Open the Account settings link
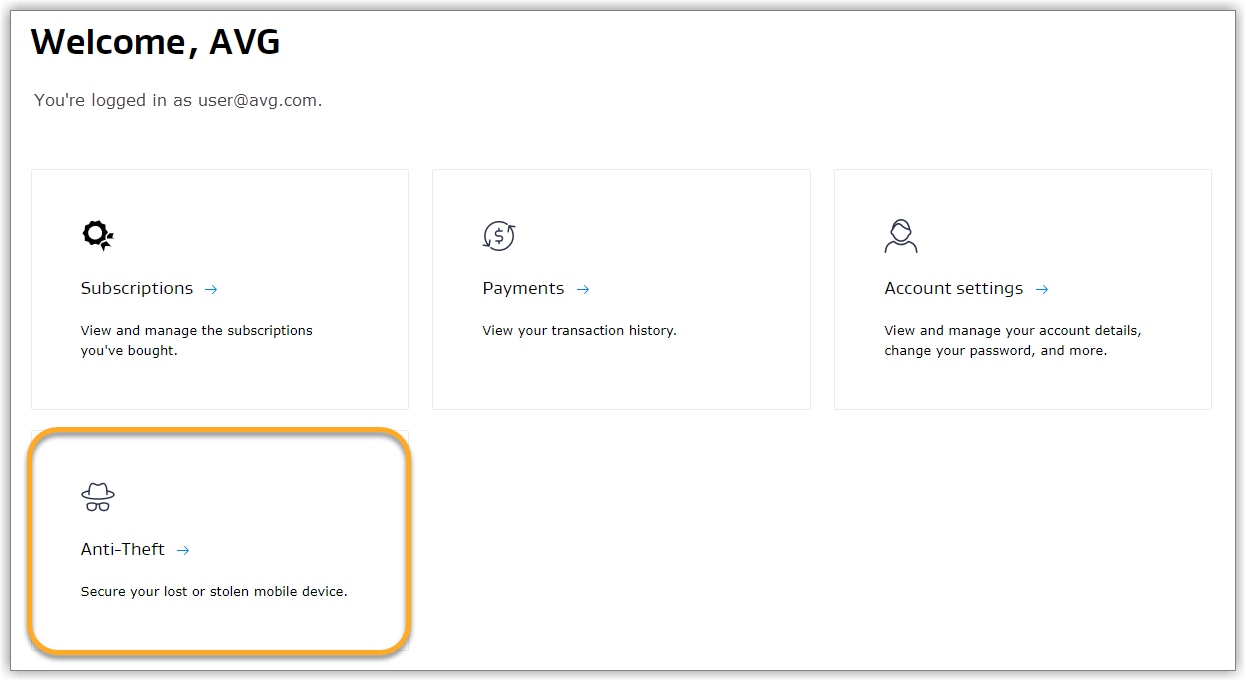 point(954,288)
